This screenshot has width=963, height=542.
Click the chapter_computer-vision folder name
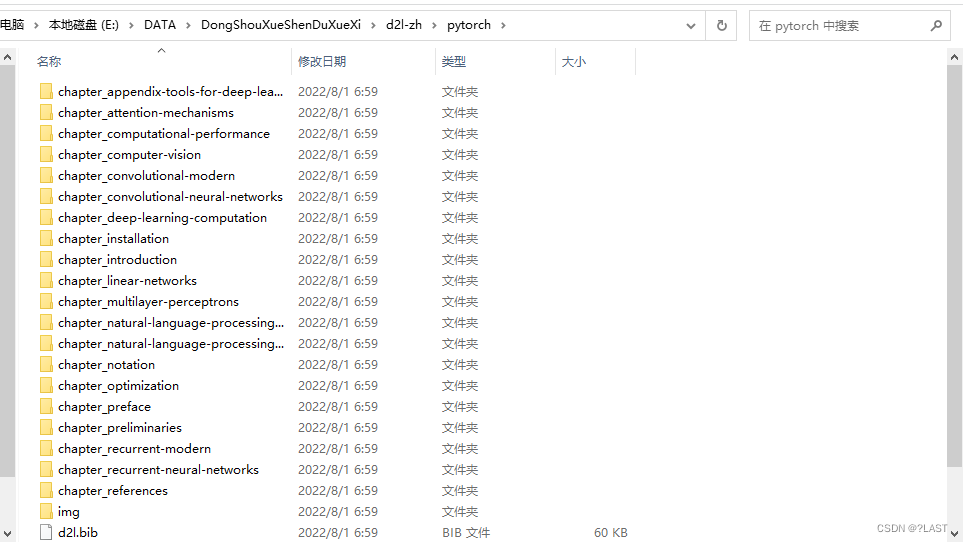coord(130,155)
